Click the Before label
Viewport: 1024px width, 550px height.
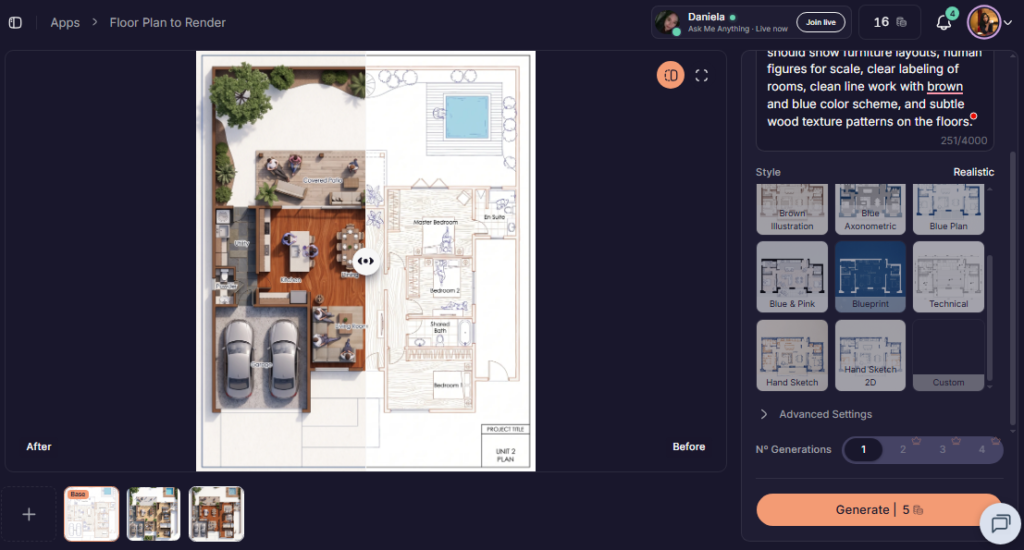click(689, 447)
